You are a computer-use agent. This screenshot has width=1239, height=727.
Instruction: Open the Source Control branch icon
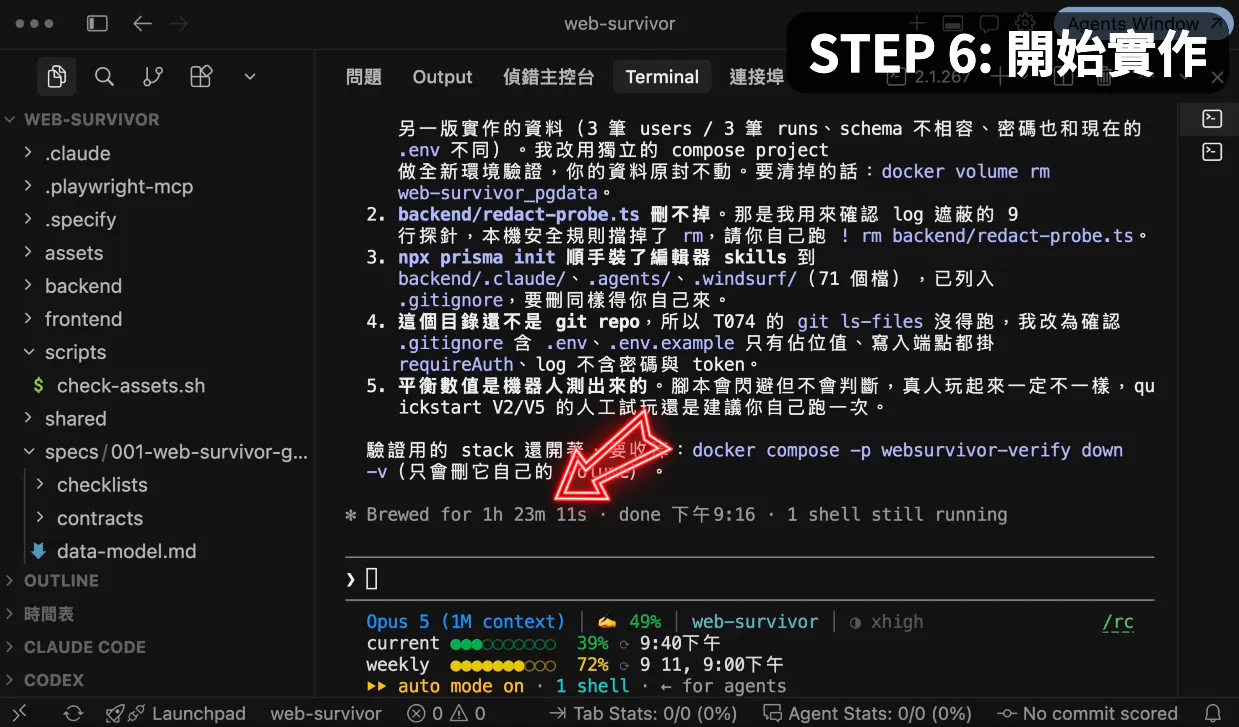(x=153, y=76)
